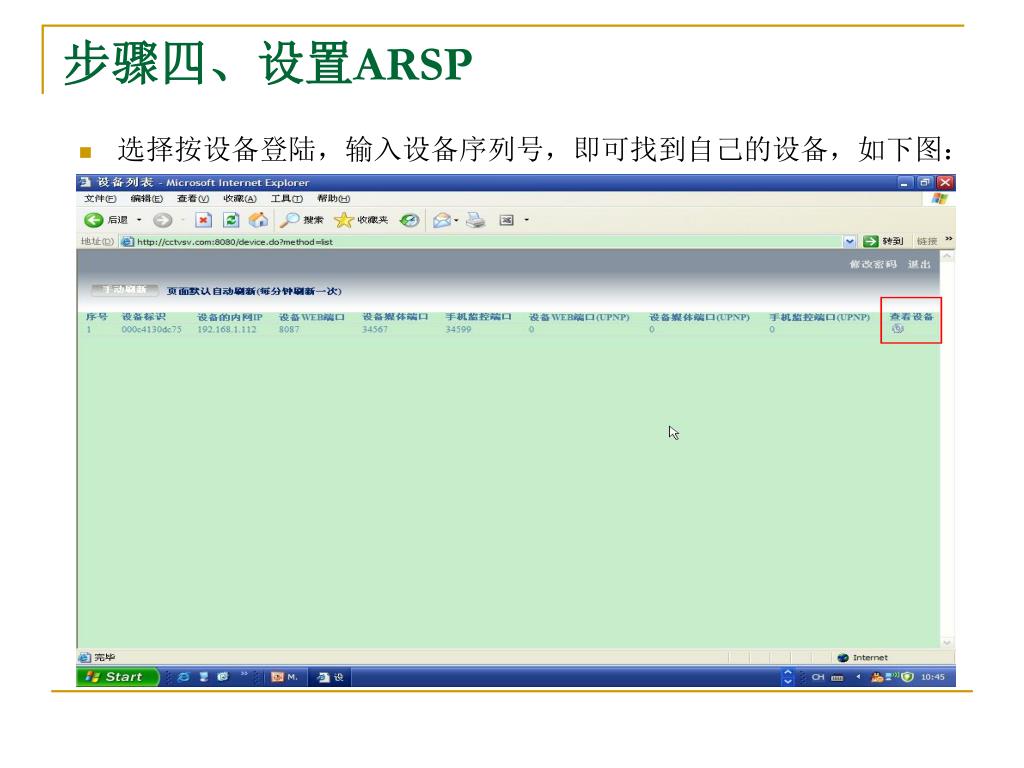Click the Go (转到) button

pos(883,242)
